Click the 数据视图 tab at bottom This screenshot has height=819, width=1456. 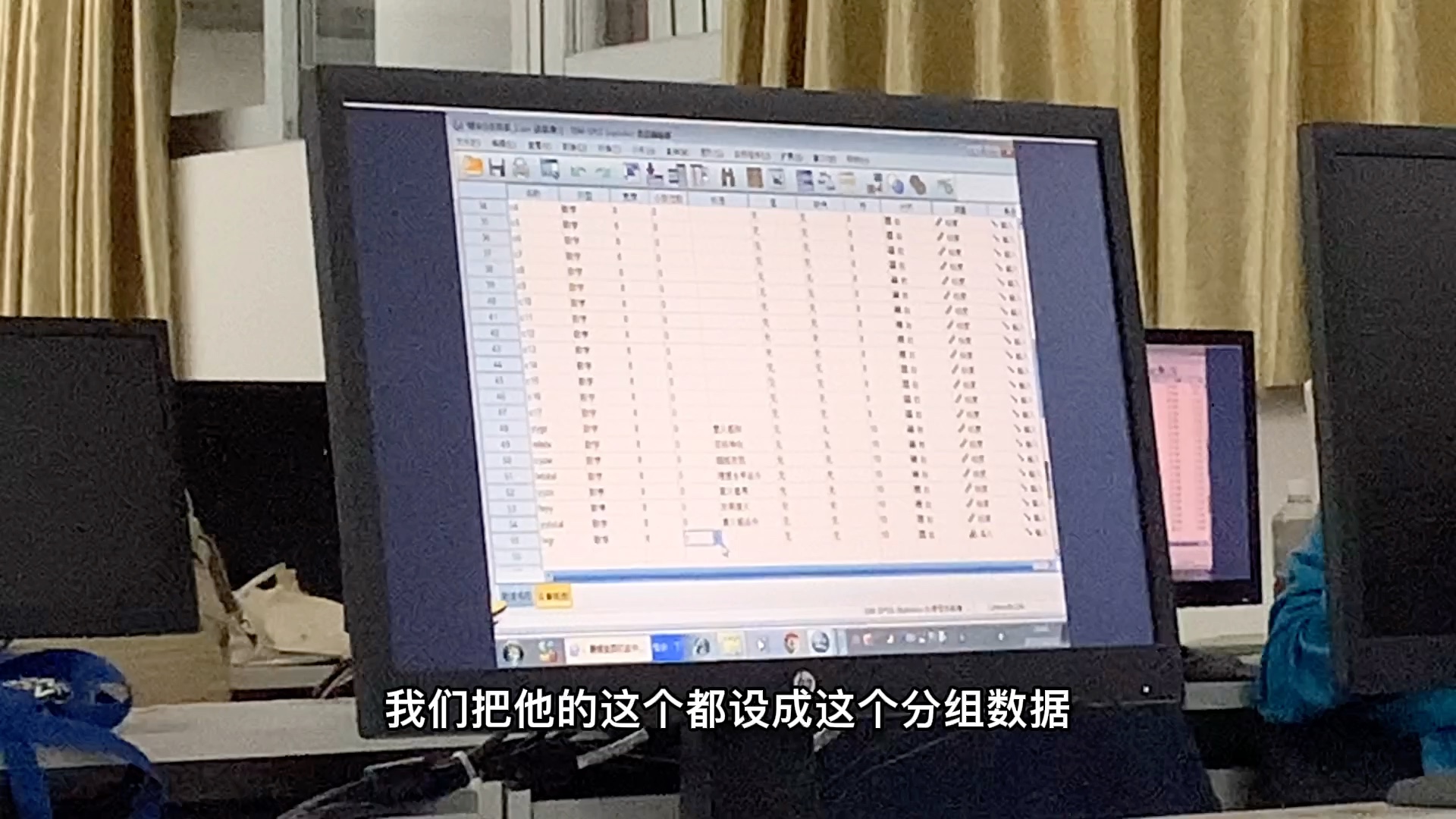(x=511, y=595)
